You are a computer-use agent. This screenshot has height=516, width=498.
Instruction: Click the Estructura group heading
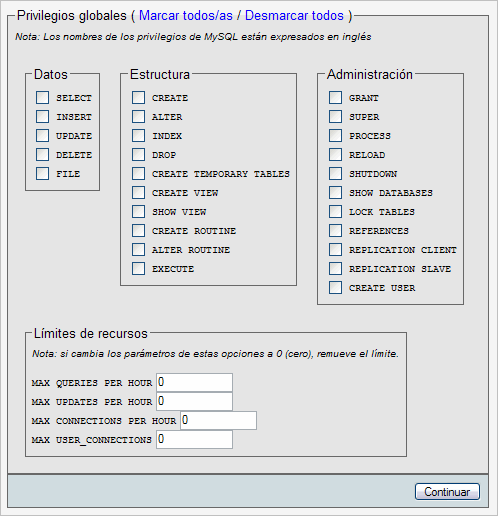pos(160,74)
